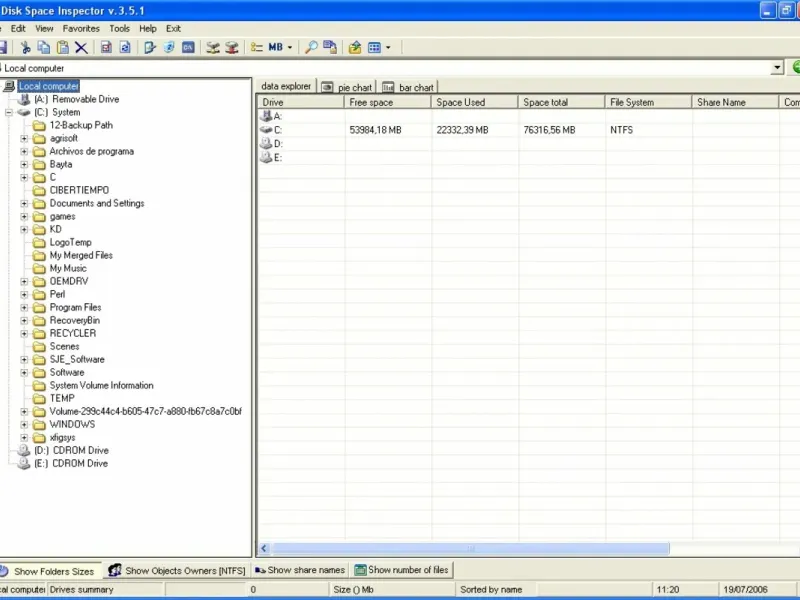The height and width of the screenshot is (600, 800).
Task: Select the C: drive row icon
Action: 266,130
